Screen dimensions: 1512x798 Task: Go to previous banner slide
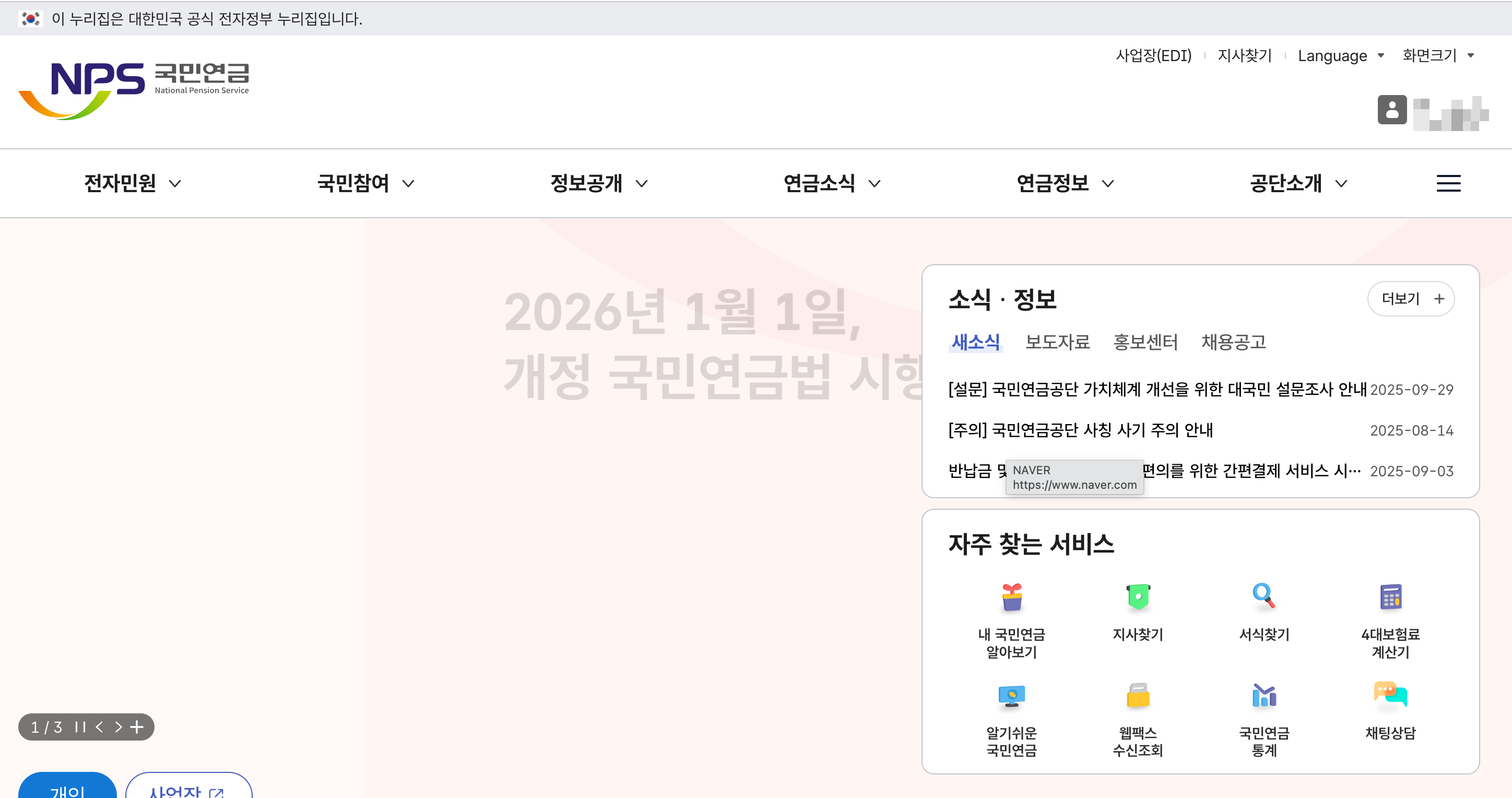(x=100, y=727)
